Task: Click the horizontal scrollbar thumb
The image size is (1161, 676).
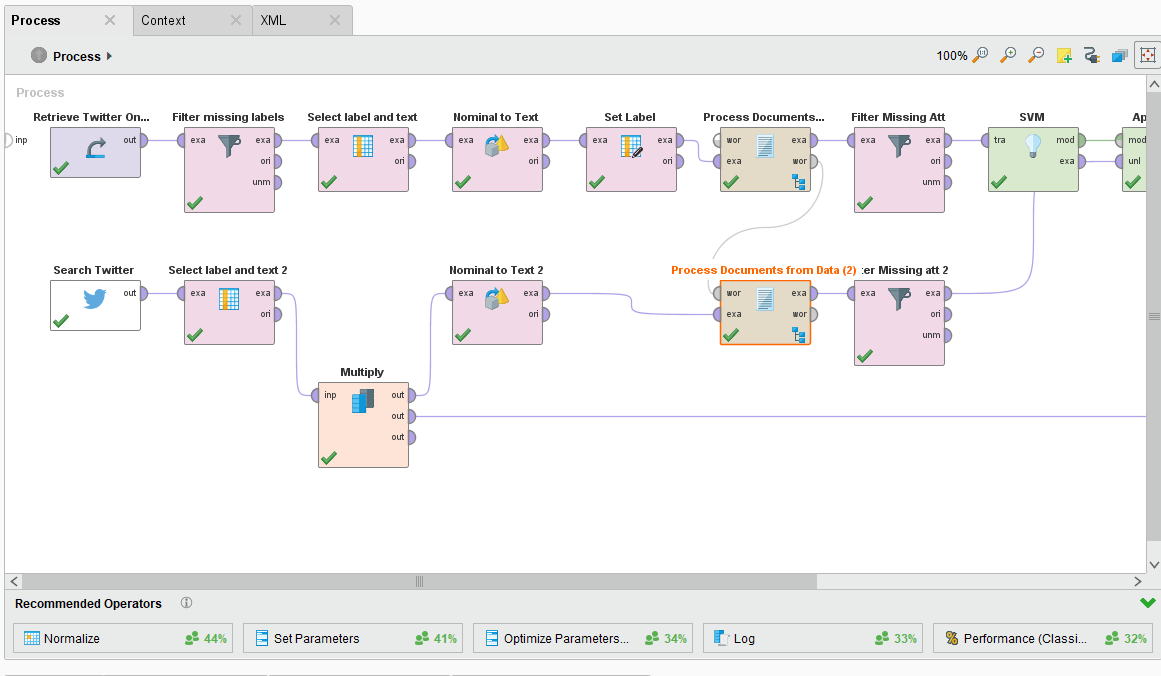Action: click(419, 581)
